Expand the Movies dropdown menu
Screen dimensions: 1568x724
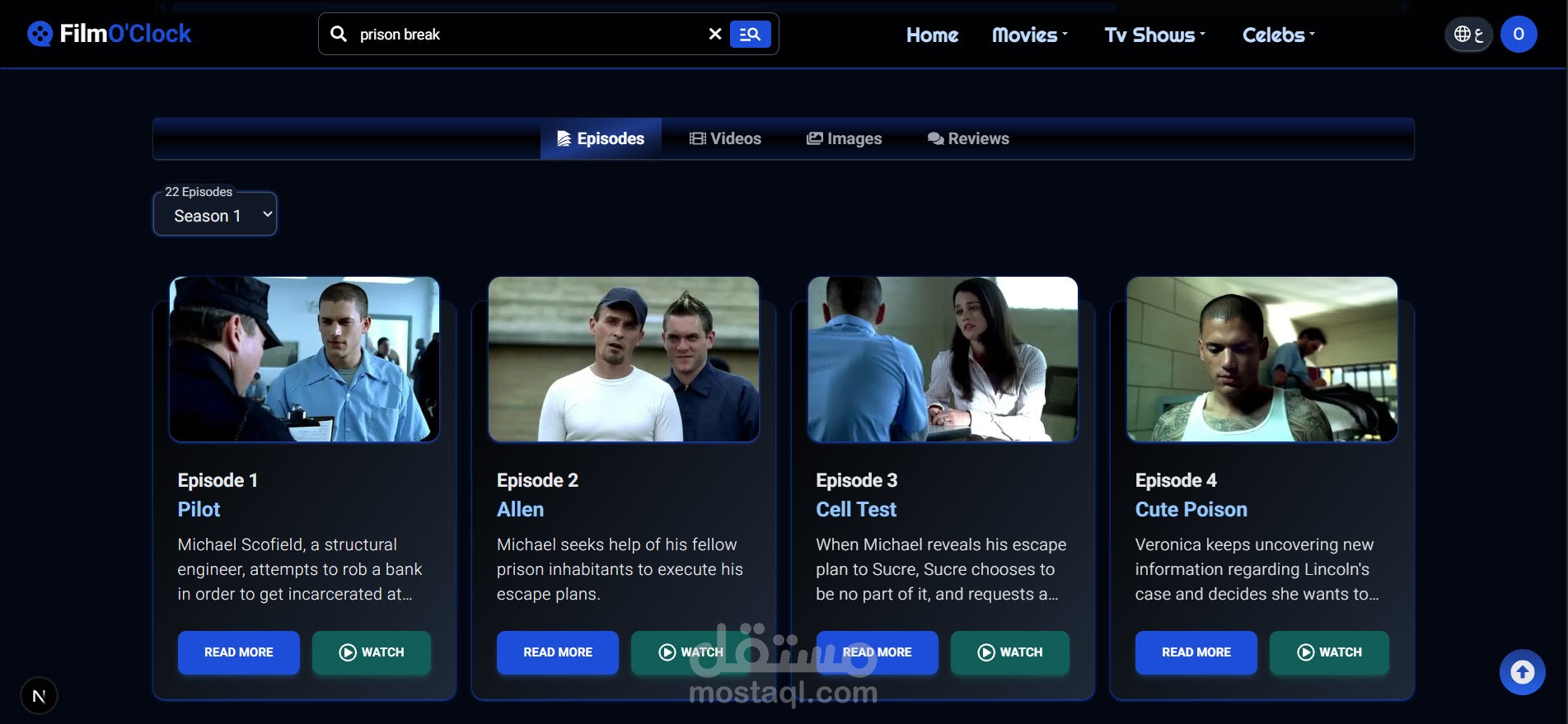pyautogui.click(x=1029, y=35)
